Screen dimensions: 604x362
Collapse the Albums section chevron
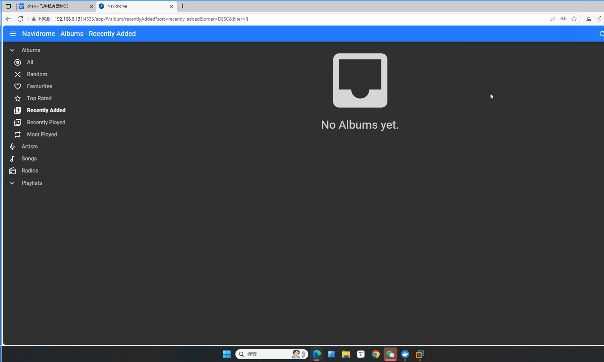[12, 50]
